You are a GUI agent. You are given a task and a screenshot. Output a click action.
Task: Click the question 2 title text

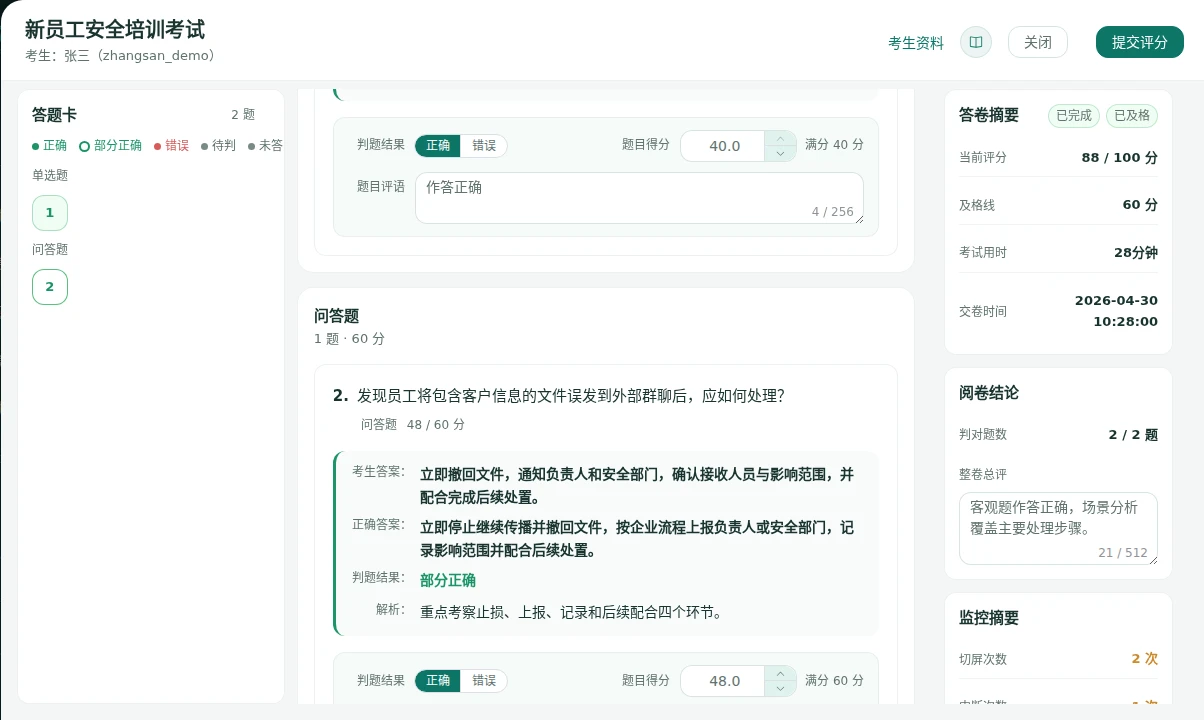pyautogui.click(x=571, y=396)
